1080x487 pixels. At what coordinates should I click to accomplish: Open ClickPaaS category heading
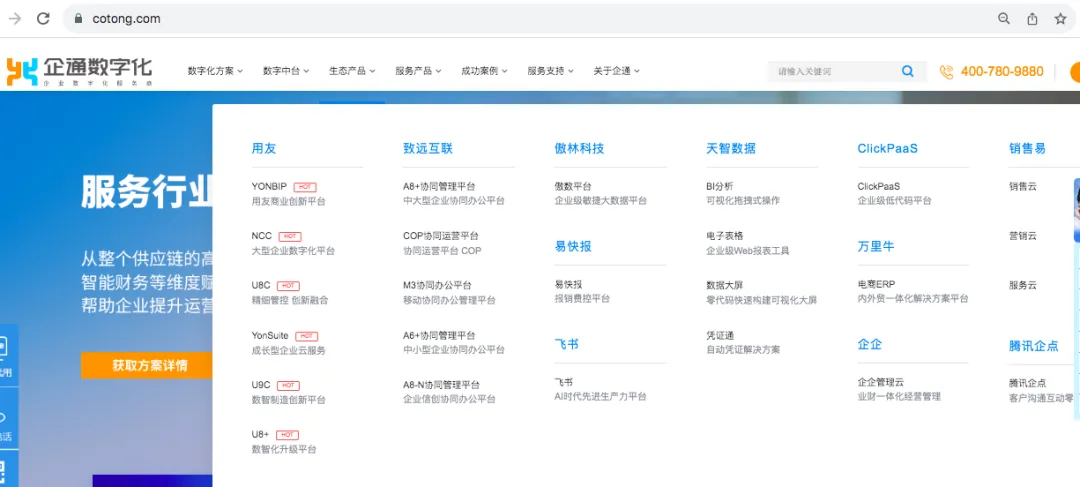pos(888,148)
